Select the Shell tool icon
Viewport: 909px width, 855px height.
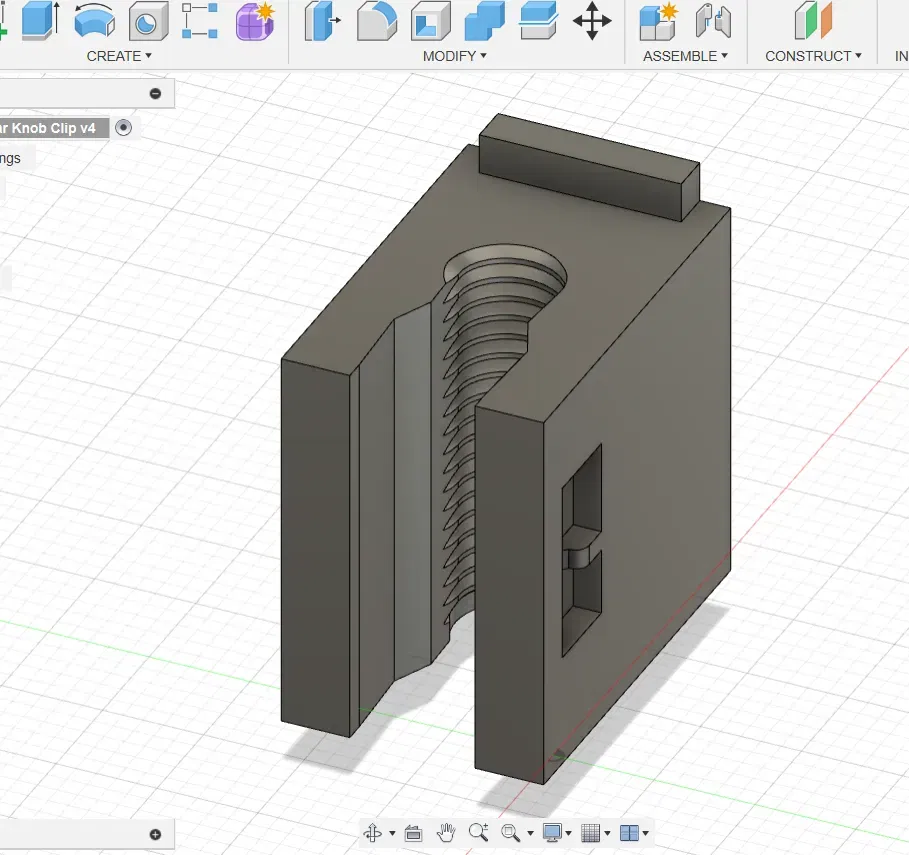tap(430, 21)
